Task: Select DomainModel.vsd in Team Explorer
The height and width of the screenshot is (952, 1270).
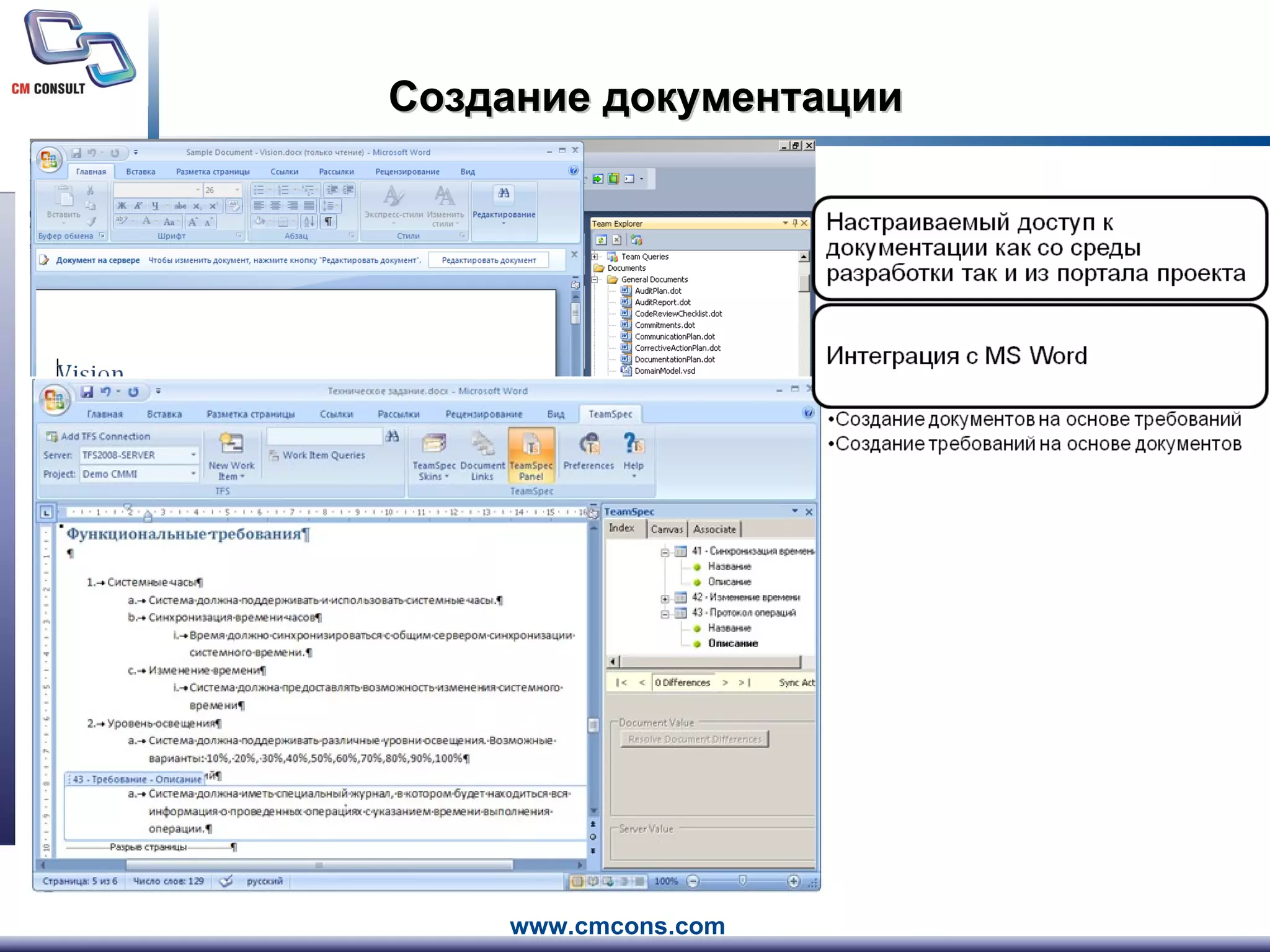Action: pyautogui.click(x=665, y=371)
